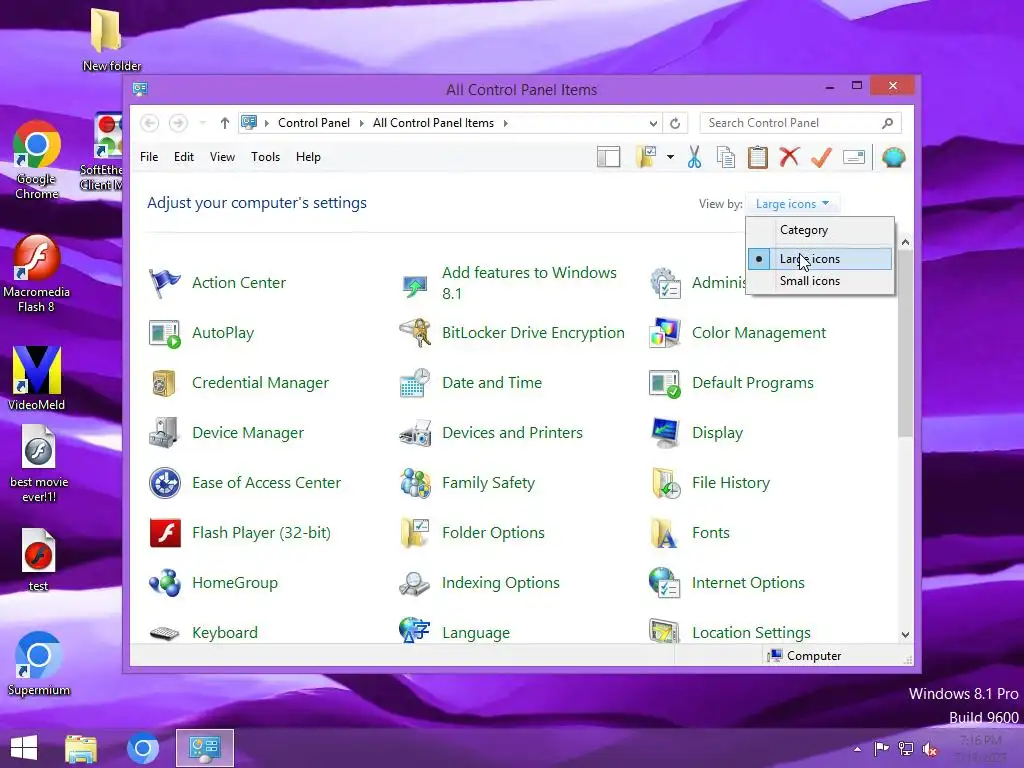Show hidden system tray icons arrow

click(x=857, y=749)
